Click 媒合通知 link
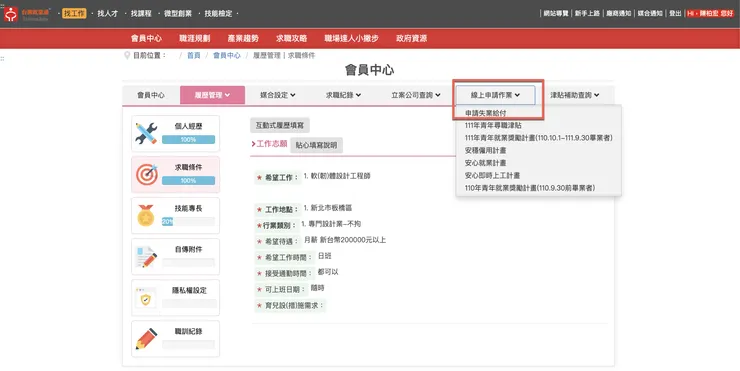740x371 pixels. (x=650, y=14)
